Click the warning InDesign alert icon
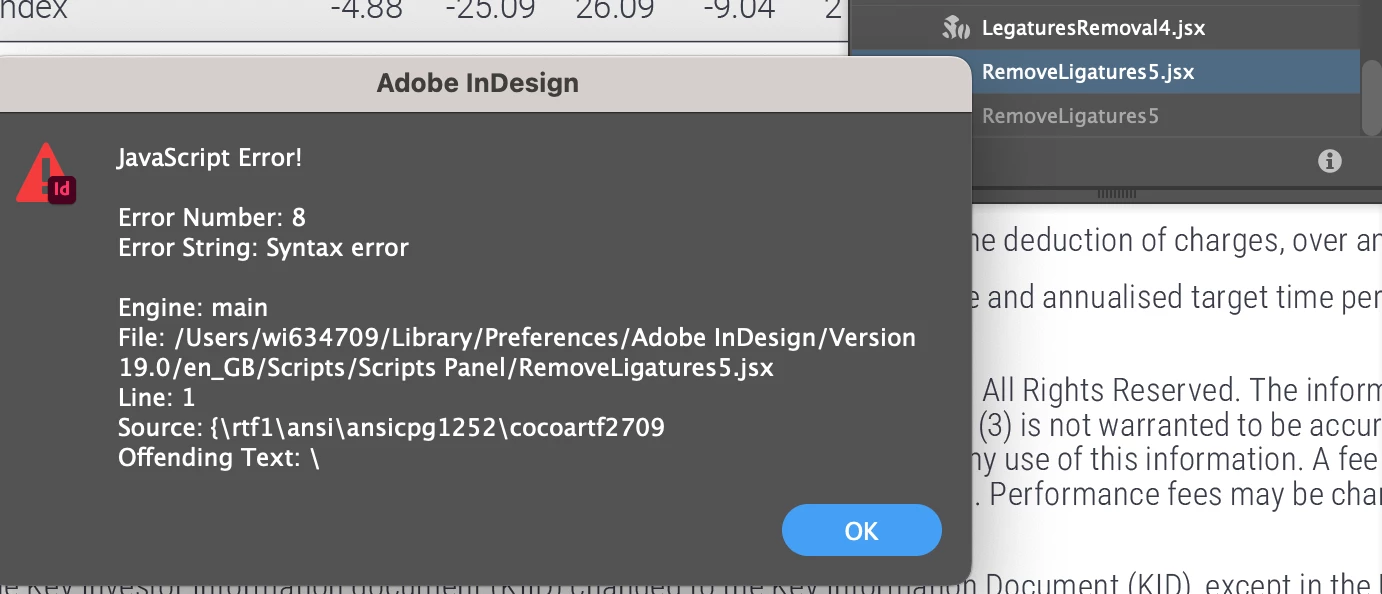 46,174
